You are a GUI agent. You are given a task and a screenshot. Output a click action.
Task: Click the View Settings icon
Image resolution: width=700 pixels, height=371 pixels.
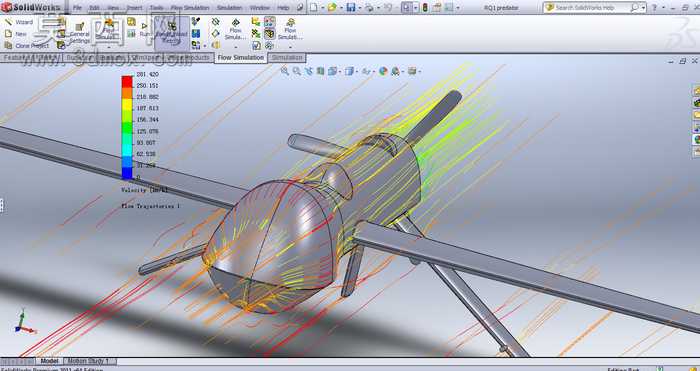tap(412, 71)
